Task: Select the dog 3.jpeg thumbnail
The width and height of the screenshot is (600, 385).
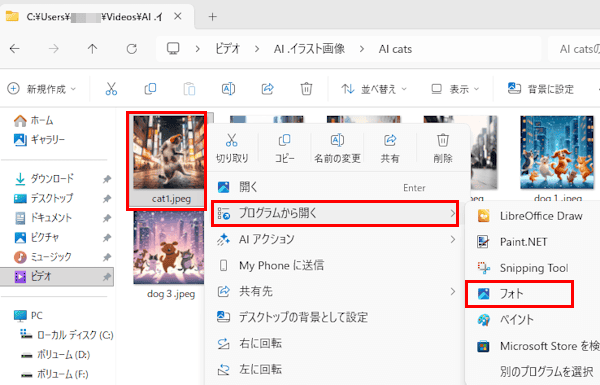Action: click(169, 248)
